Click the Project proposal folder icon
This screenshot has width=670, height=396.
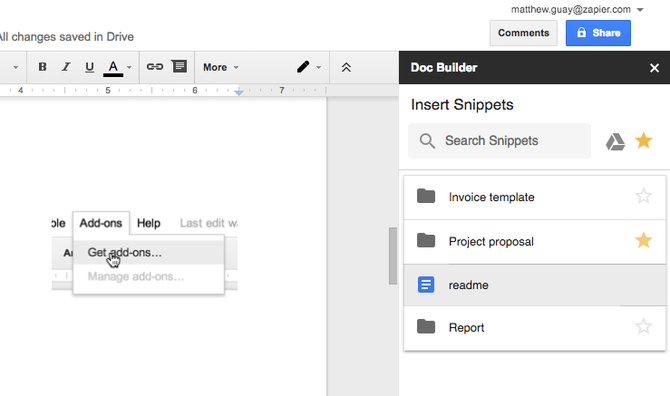(426, 241)
